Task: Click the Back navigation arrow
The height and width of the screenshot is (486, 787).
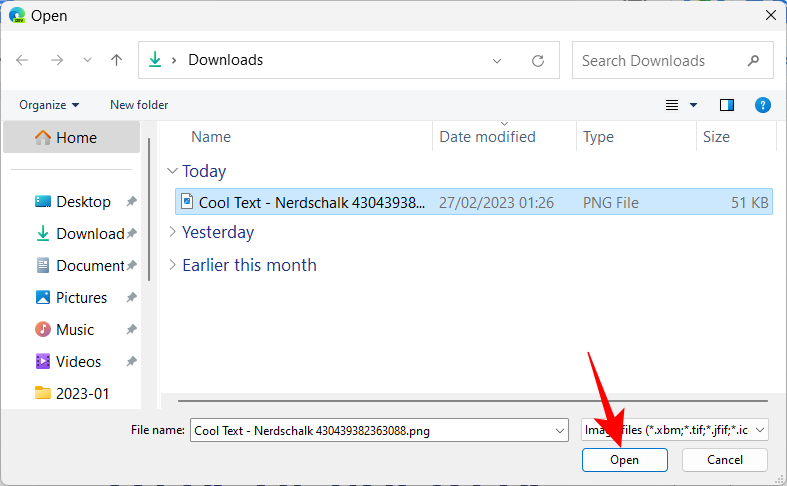Action: (22, 60)
